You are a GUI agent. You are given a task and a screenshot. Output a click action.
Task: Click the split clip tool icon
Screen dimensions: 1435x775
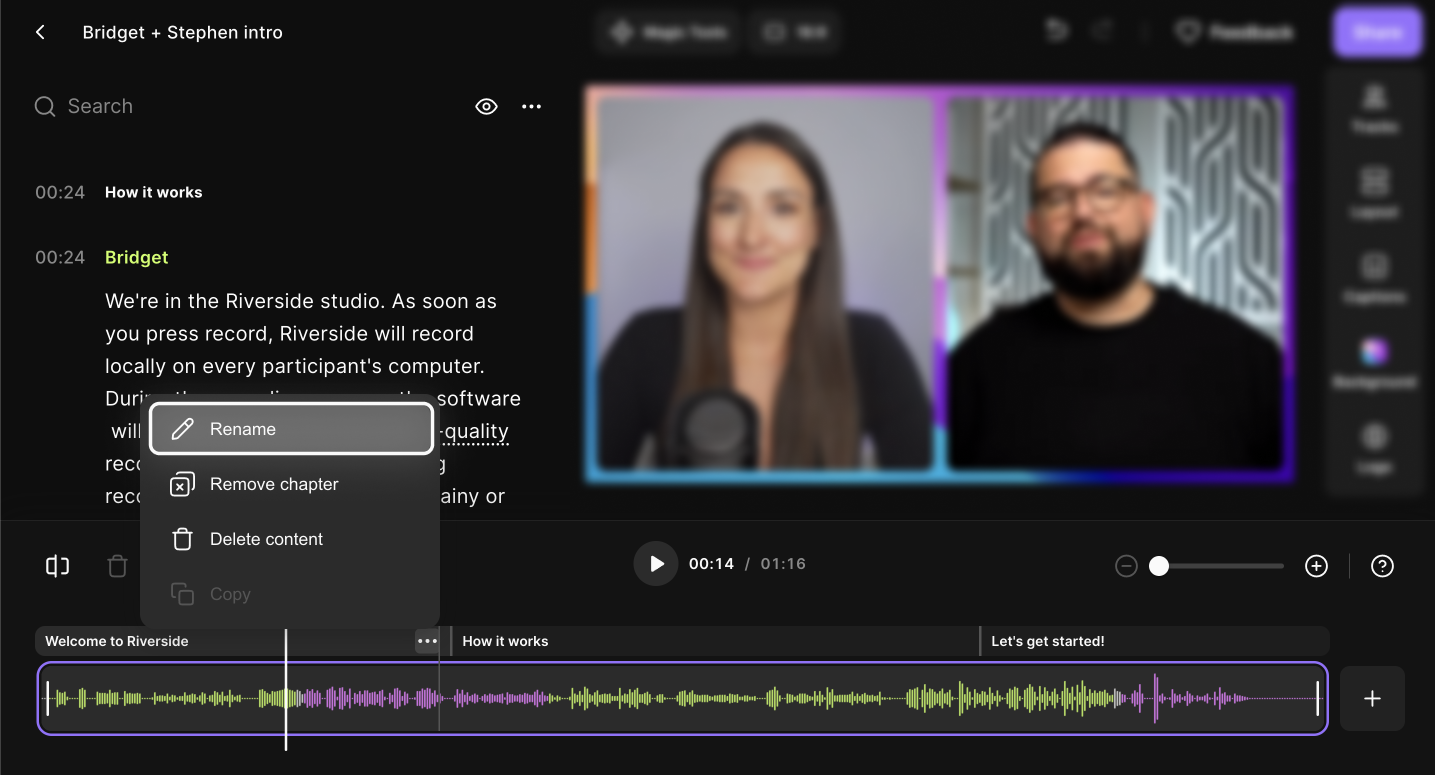pos(58,566)
